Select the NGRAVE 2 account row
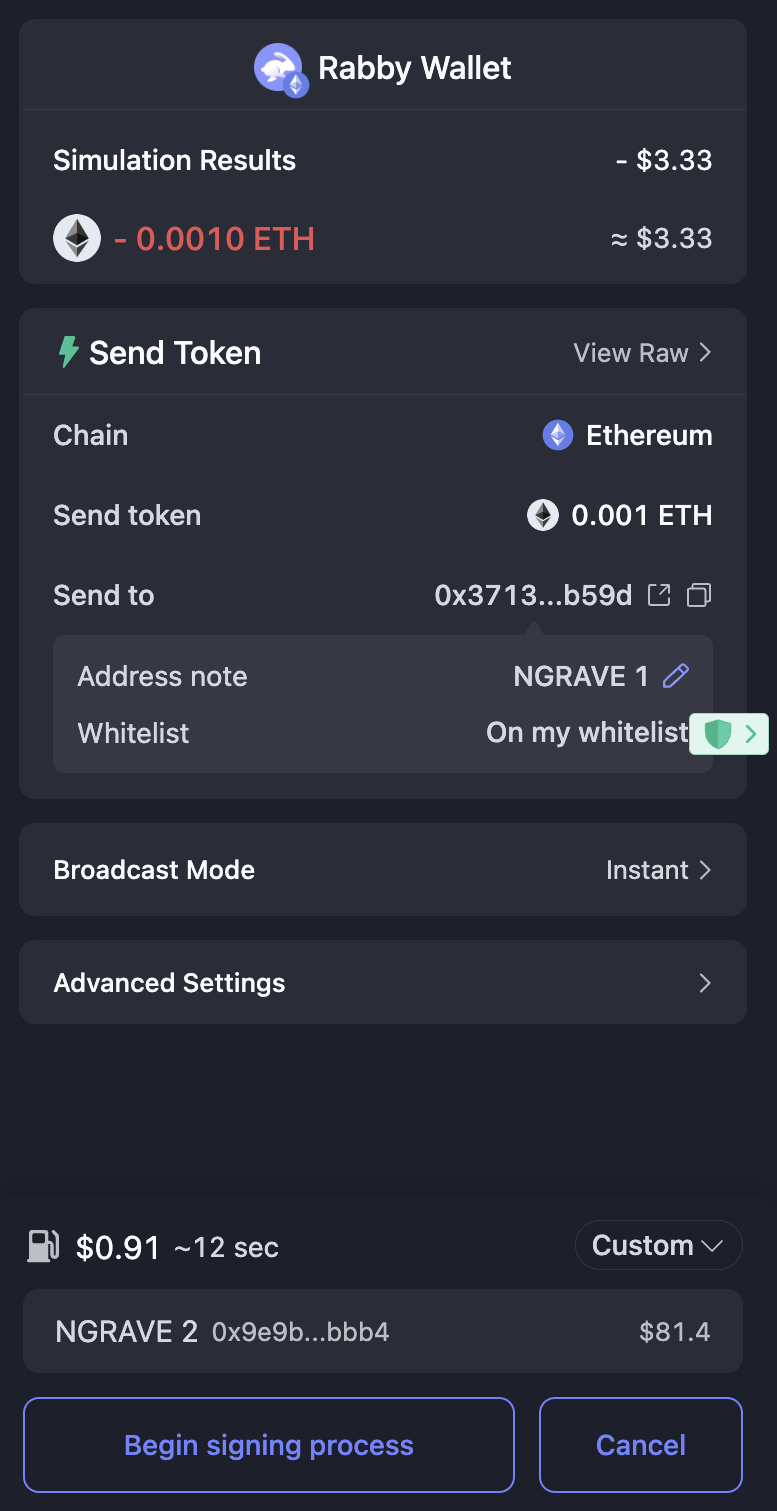Screen dimensions: 777x1511 tap(382, 1331)
